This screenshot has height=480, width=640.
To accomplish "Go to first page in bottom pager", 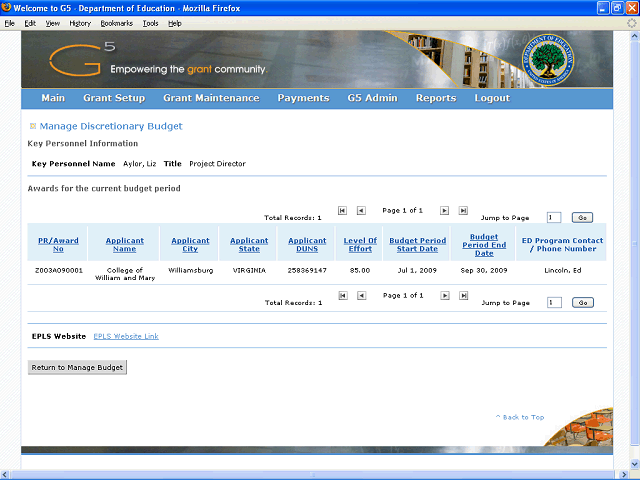I will pos(343,296).
